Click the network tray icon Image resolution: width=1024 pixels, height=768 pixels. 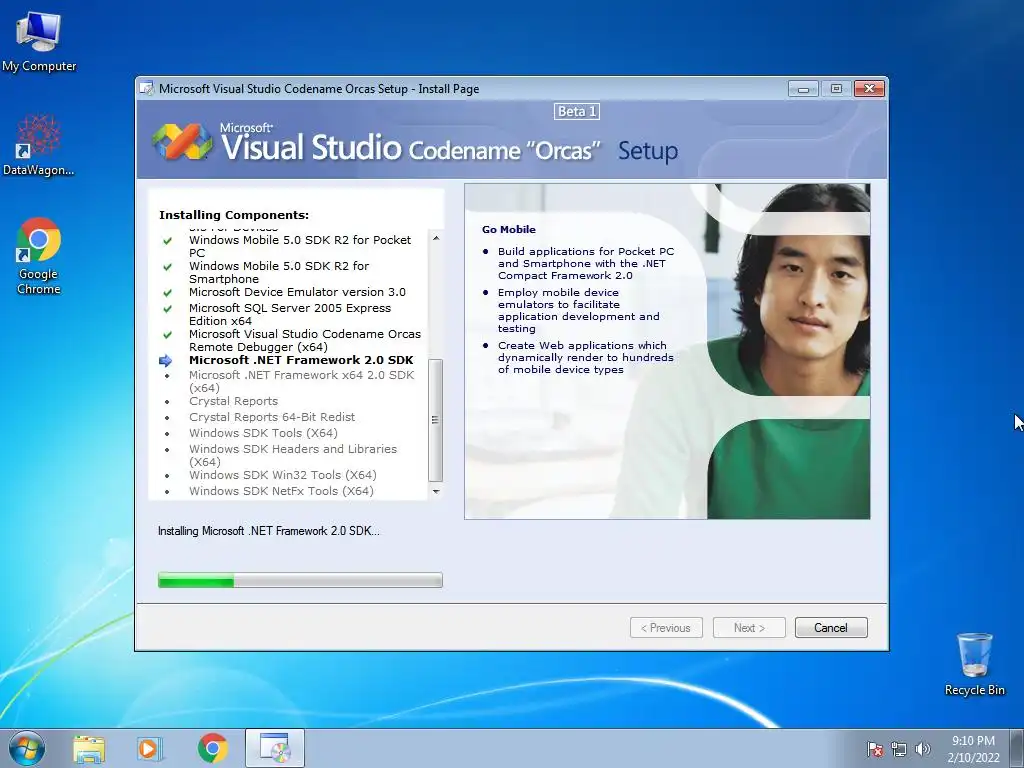[x=899, y=749]
